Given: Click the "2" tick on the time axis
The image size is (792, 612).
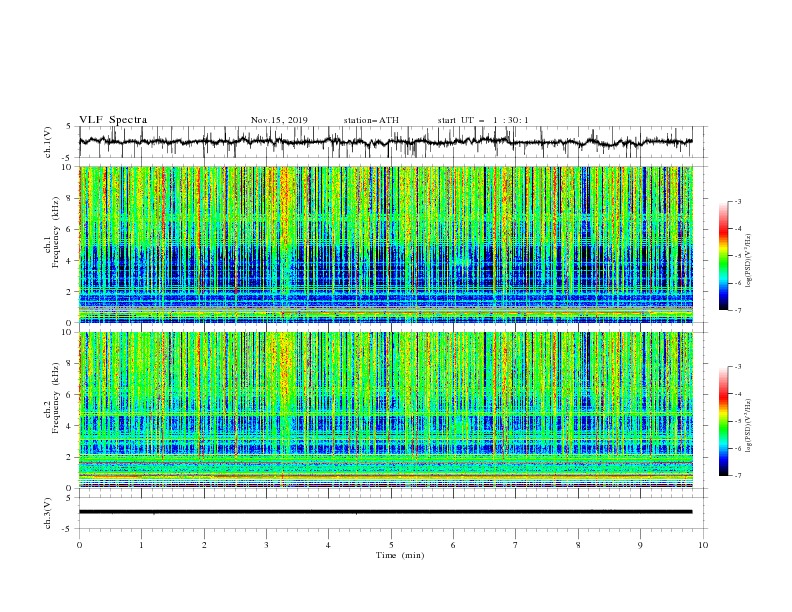Looking at the screenshot, I should click(x=204, y=545).
